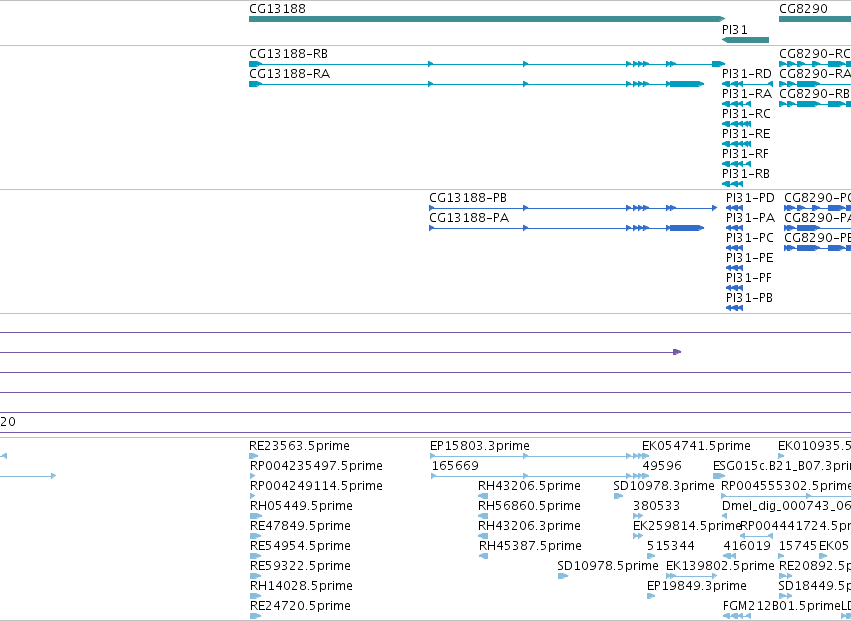Select protein CG13188-PA
Viewport: 851px width, 621px height.
tap(567, 228)
